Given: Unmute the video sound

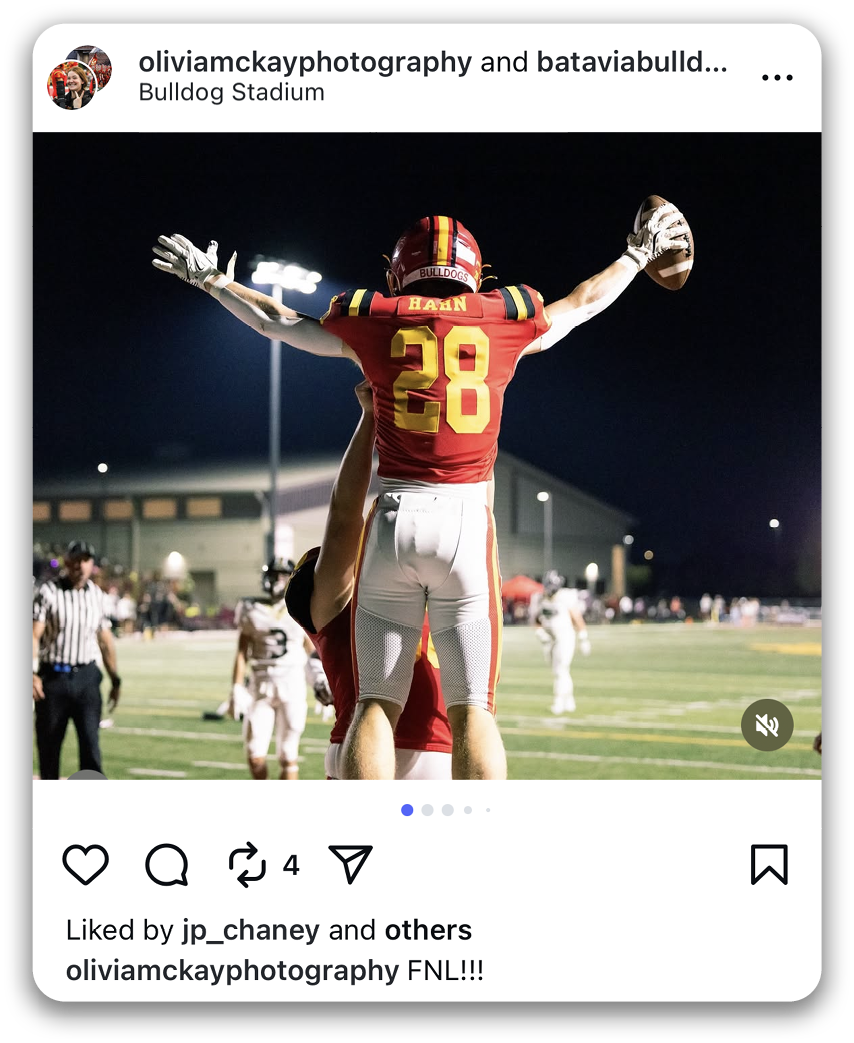Looking at the screenshot, I should pyautogui.click(x=767, y=725).
